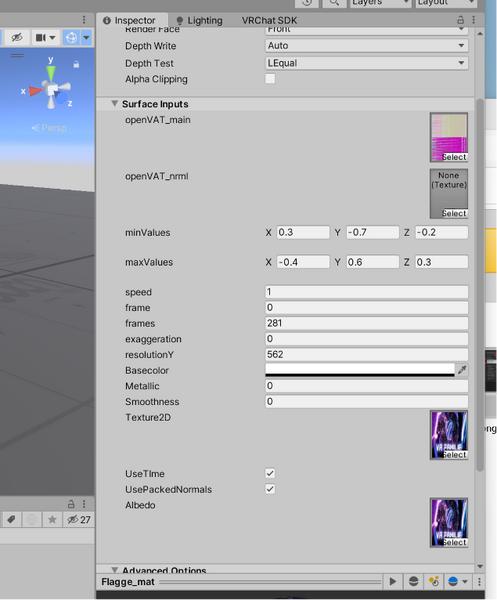Click Select on openVAT_nrml texture slot

point(454,214)
